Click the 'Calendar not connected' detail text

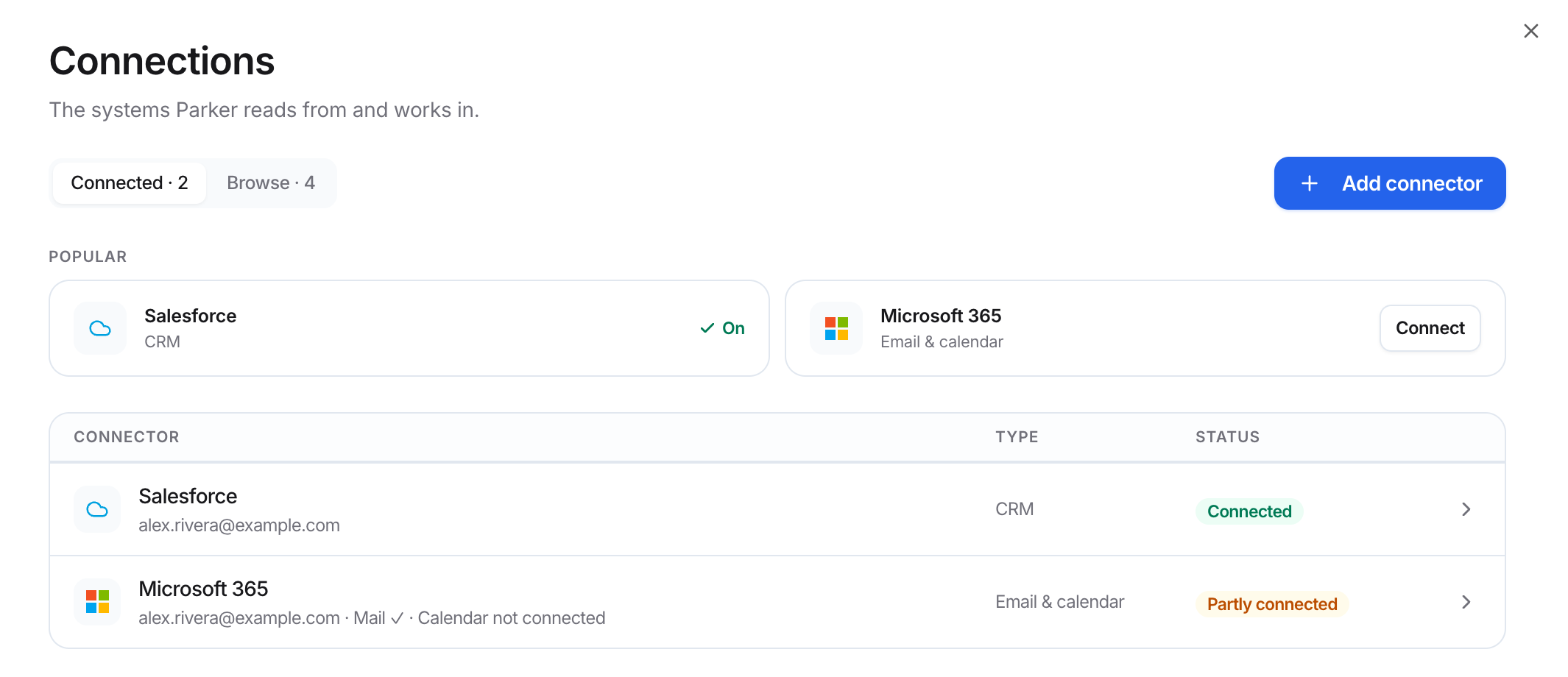[512, 618]
